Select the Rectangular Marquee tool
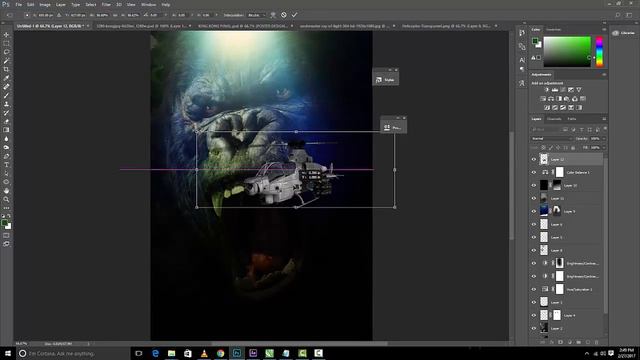Viewport: 640px width, 360px height. pyautogui.click(x=6, y=44)
